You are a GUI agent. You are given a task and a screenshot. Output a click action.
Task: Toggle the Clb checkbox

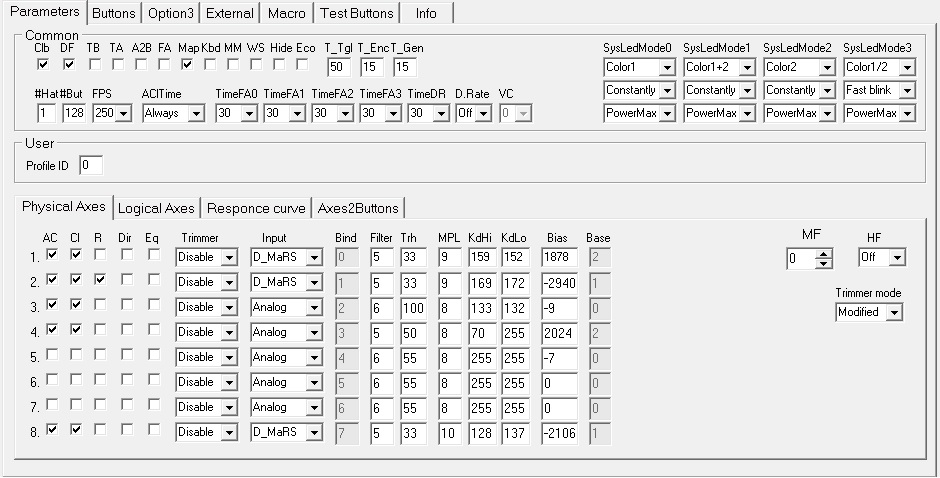click(x=42, y=65)
